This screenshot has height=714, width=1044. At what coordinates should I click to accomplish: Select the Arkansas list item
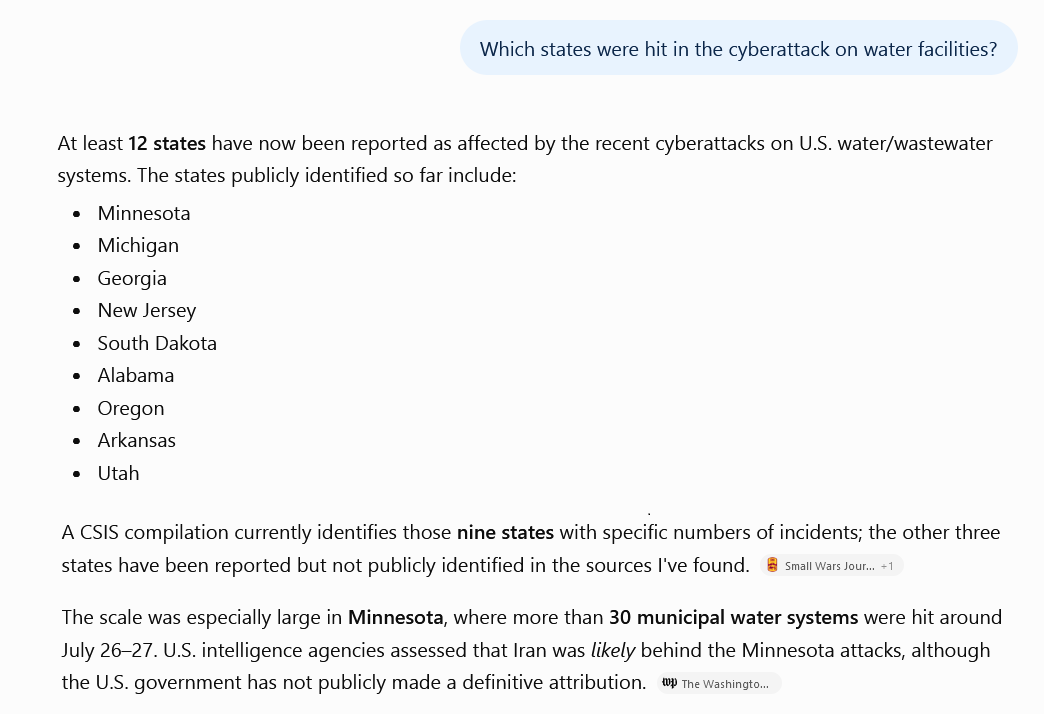coord(136,440)
